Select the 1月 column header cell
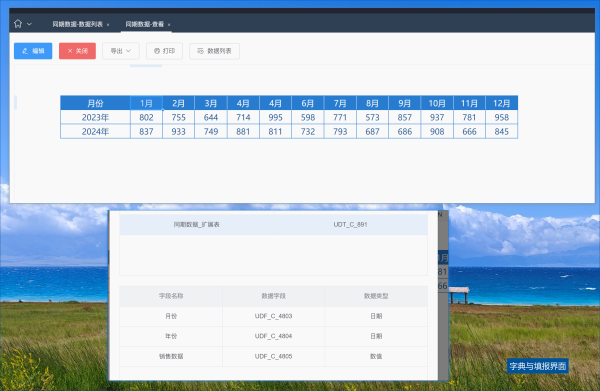The width and height of the screenshot is (600, 391). [146, 103]
